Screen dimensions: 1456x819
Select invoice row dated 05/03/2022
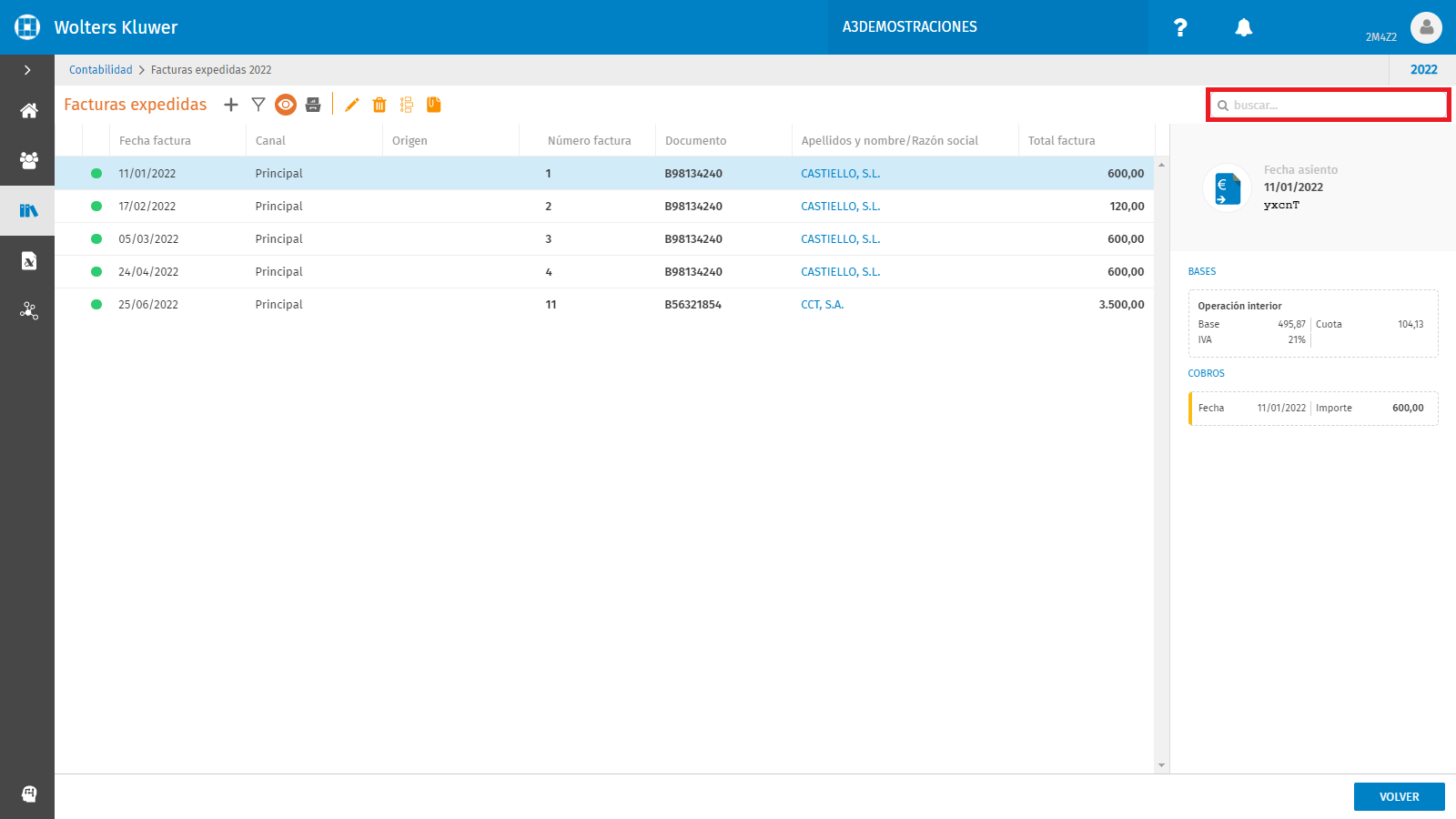click(x=604, y=239)
